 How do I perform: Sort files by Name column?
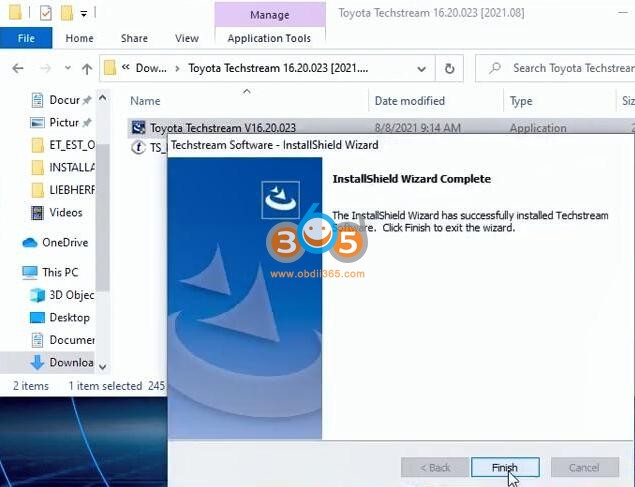click(x=145, y=101)
